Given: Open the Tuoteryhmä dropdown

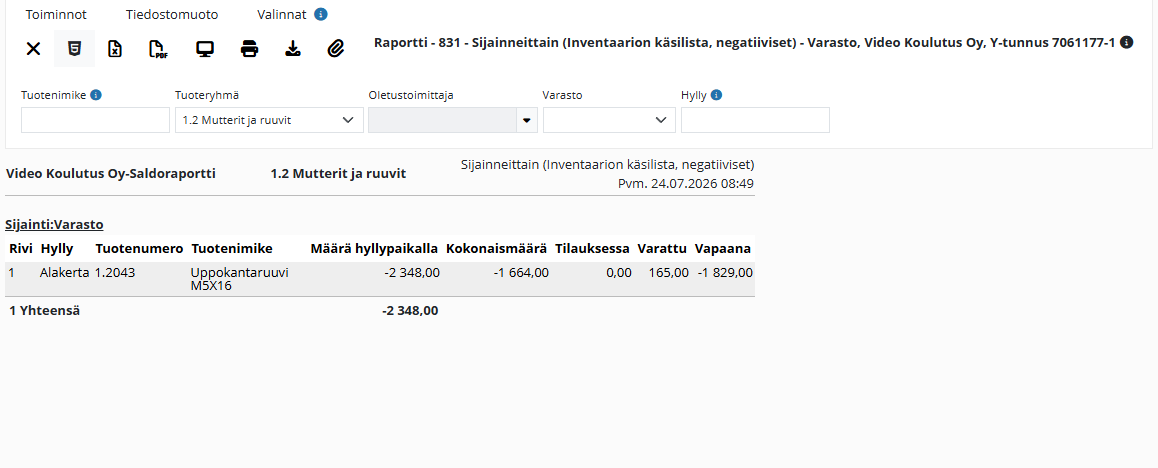Looking at the screenshot, I should (x=269, y=120).
